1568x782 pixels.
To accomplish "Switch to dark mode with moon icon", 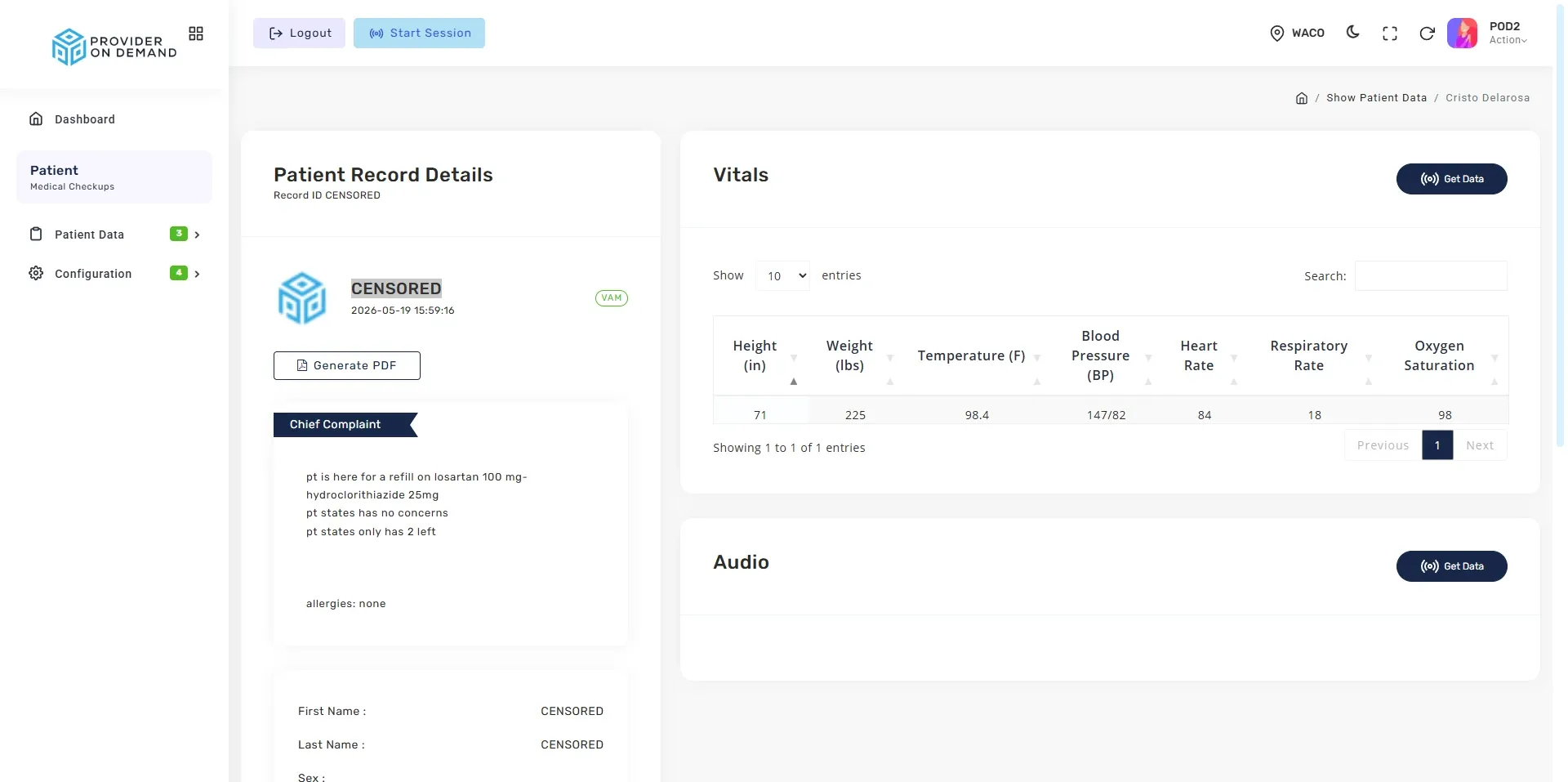I will tap(1353, 33).
